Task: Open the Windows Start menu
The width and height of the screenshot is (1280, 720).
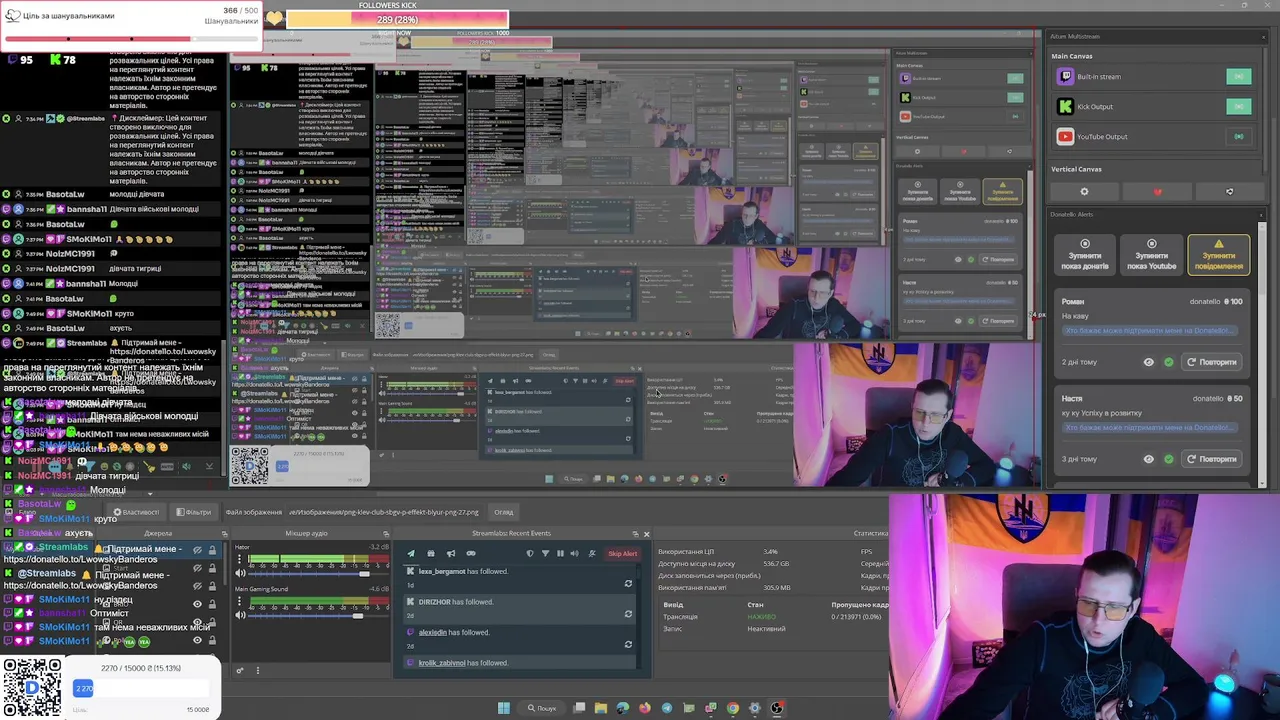Action: [x=503, y=708]
